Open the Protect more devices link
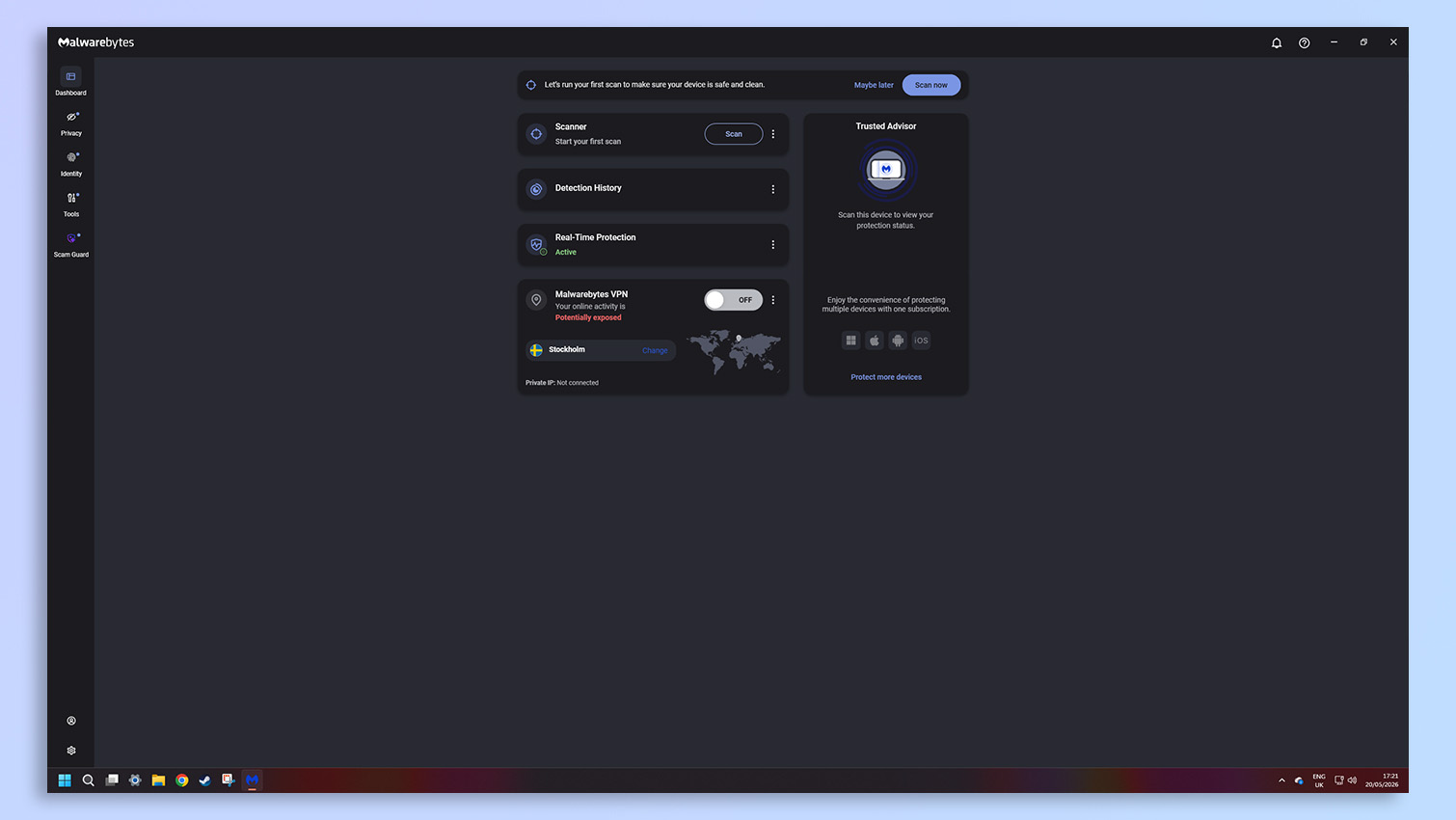This screenshot has height=820, width=1456. click(x=886, y=377)
